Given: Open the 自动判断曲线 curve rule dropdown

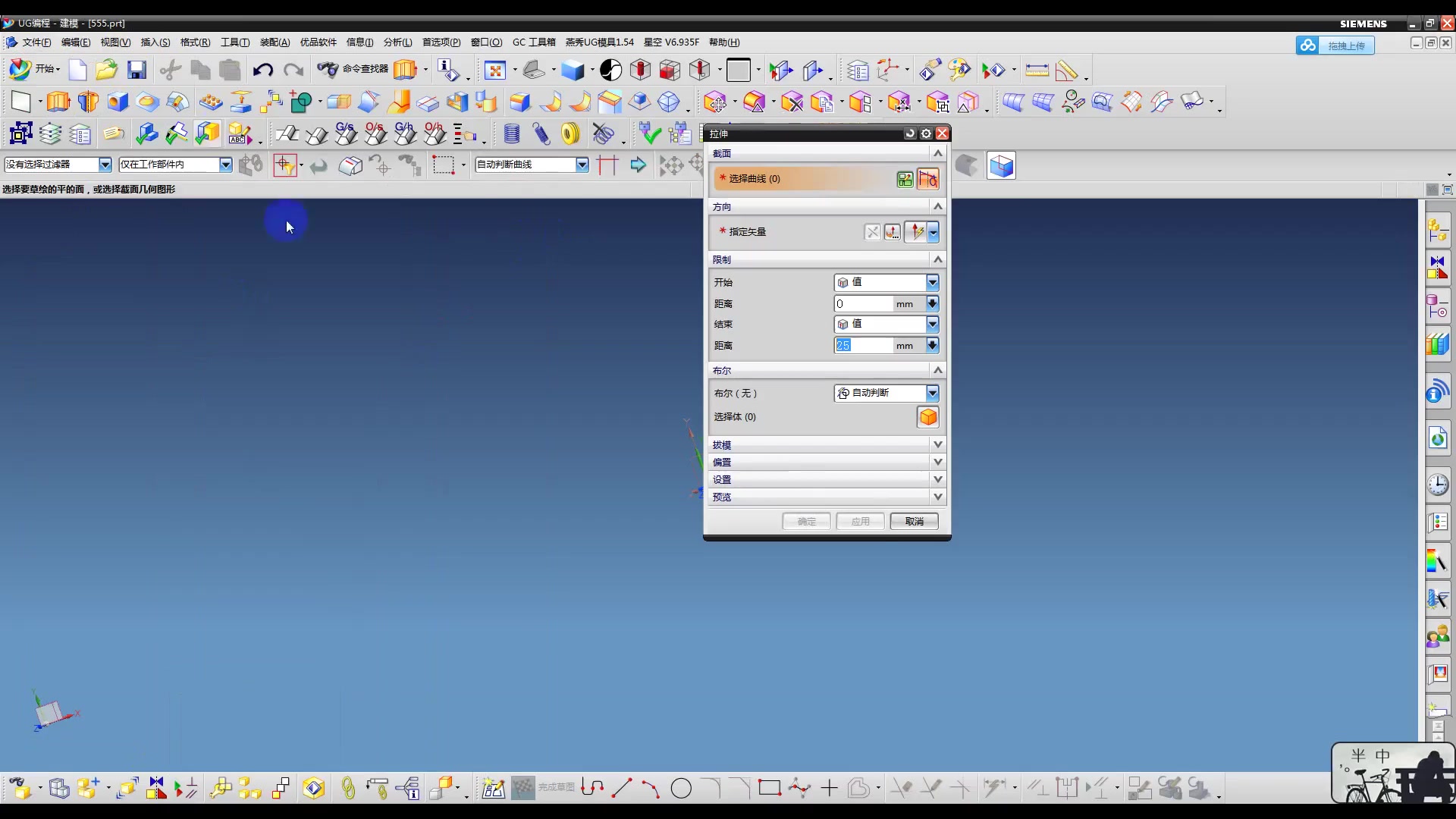Looking at the screenshot, I should 582,165.
